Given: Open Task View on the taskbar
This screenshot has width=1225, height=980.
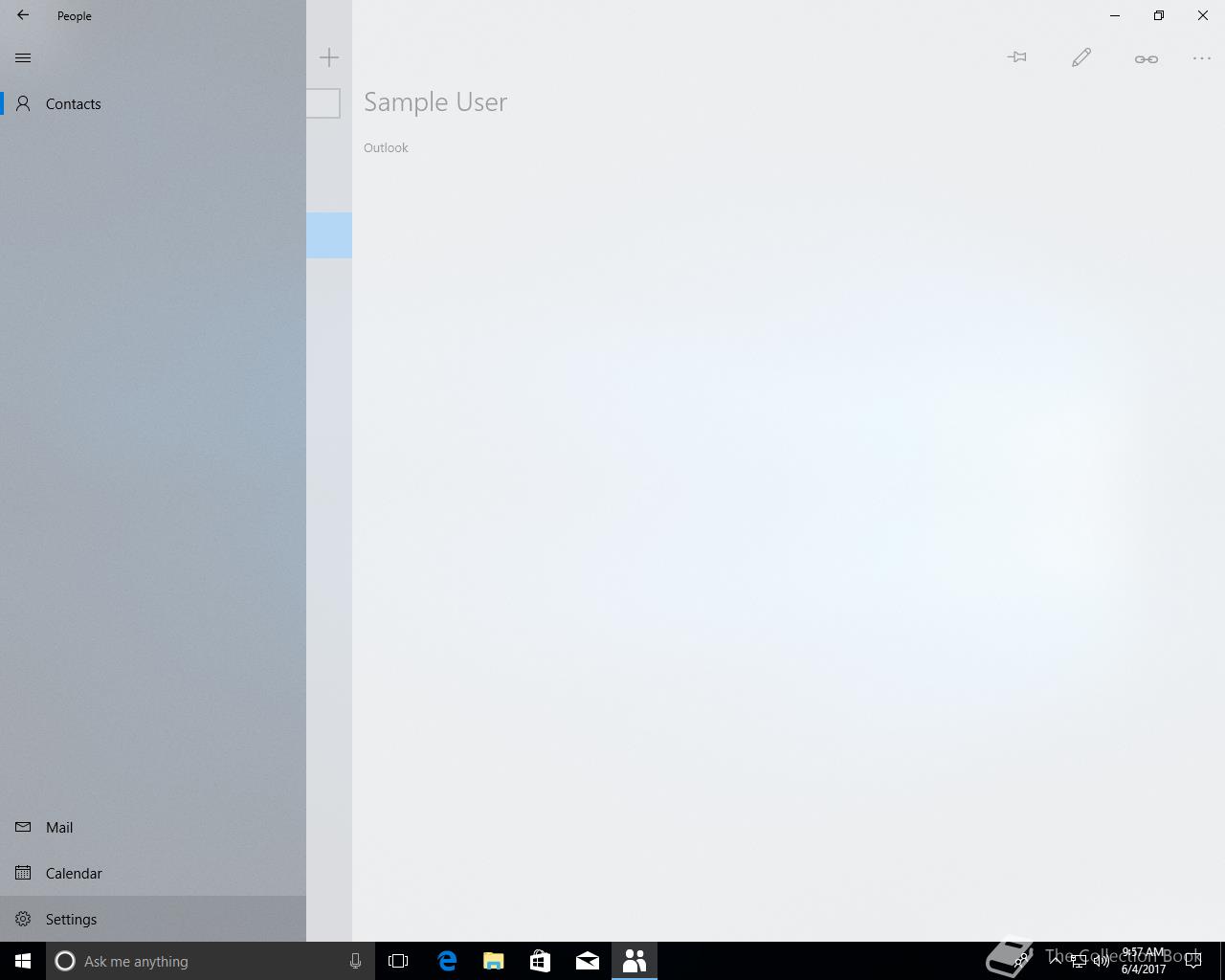Looking at the screenshot, I should (x=398, y=961).
